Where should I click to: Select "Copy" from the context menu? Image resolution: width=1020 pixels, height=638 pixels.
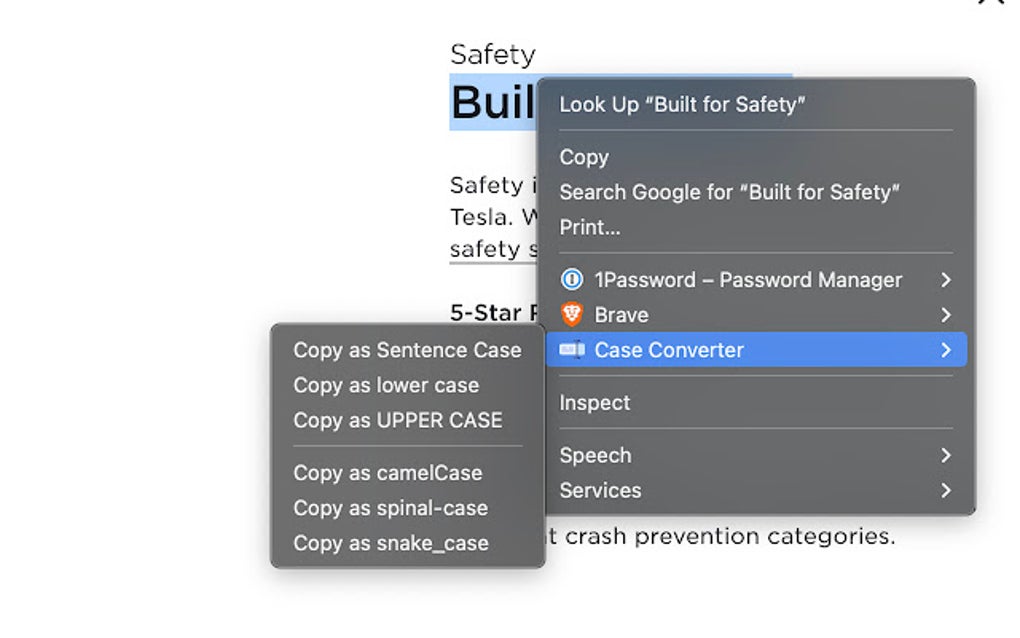coord(584,157)
